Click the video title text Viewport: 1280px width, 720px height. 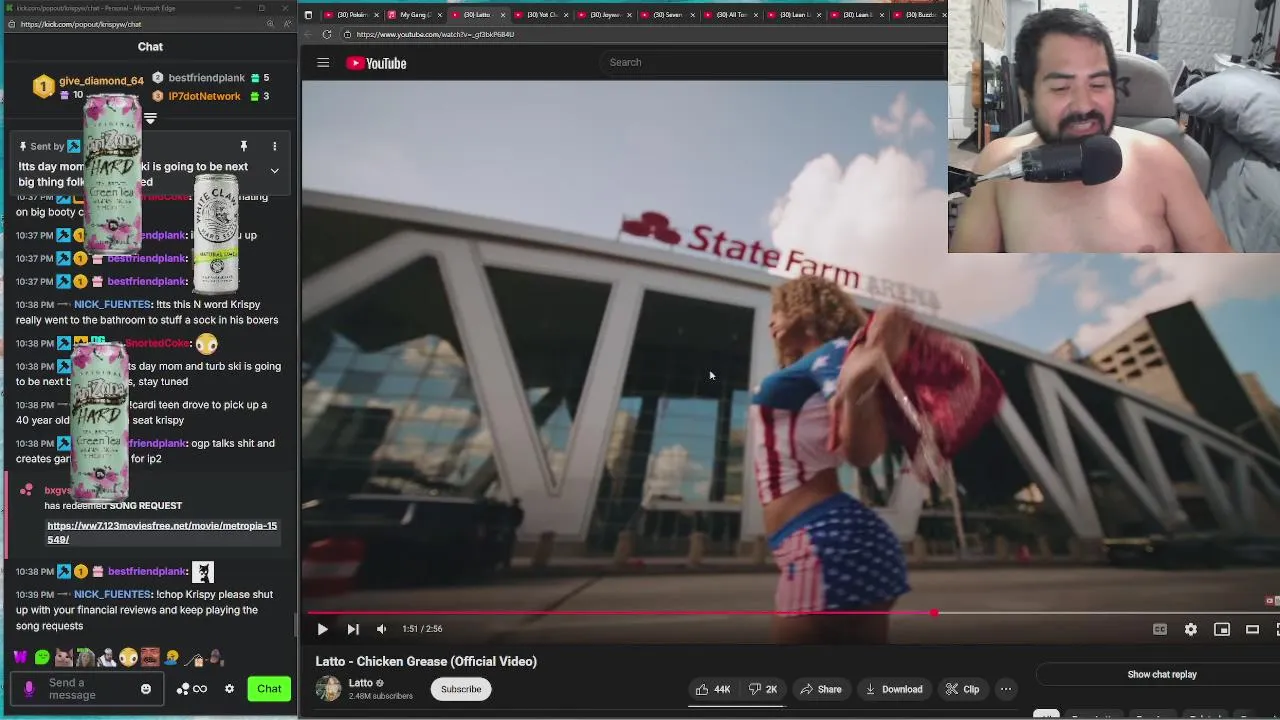(x=426, y=661)
